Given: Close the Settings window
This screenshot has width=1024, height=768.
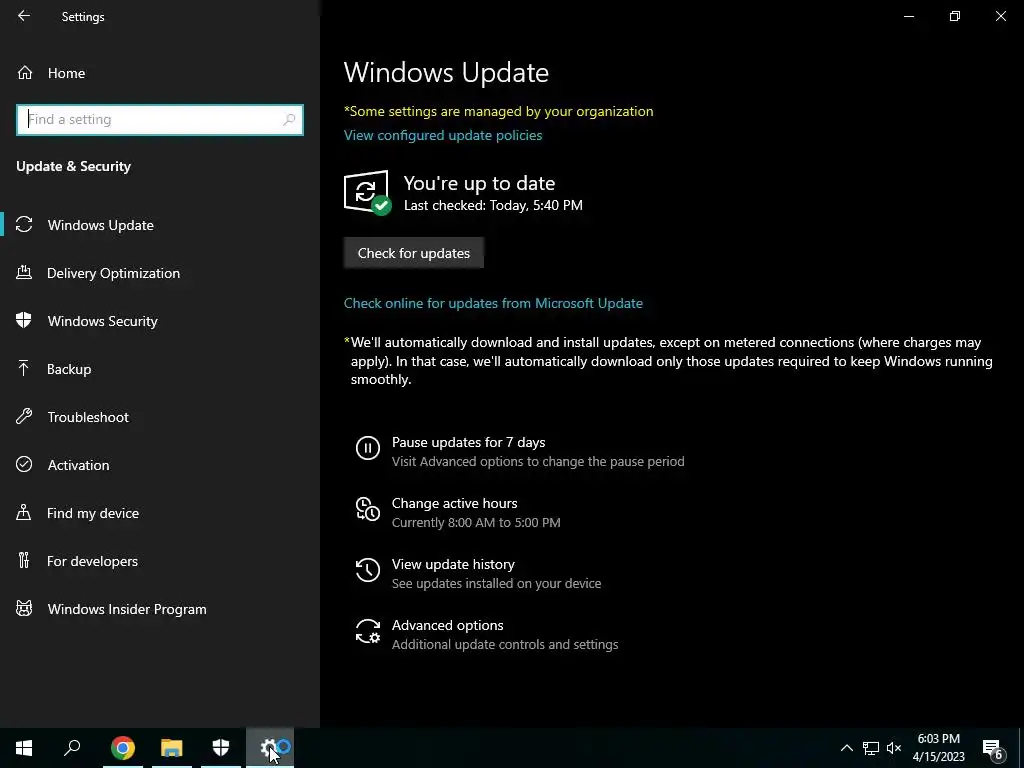Looking at the screenshot, I should click(x=1000, y=16).
